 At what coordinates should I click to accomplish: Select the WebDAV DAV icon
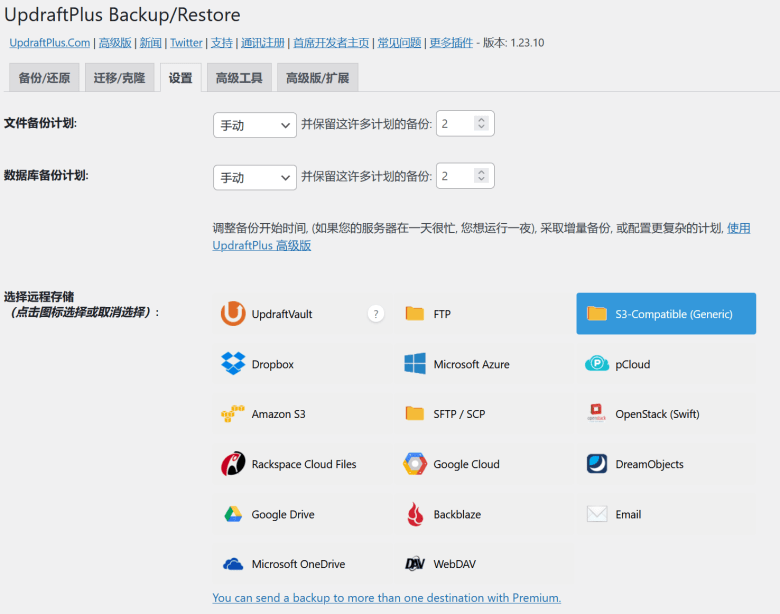click(414, 564)
